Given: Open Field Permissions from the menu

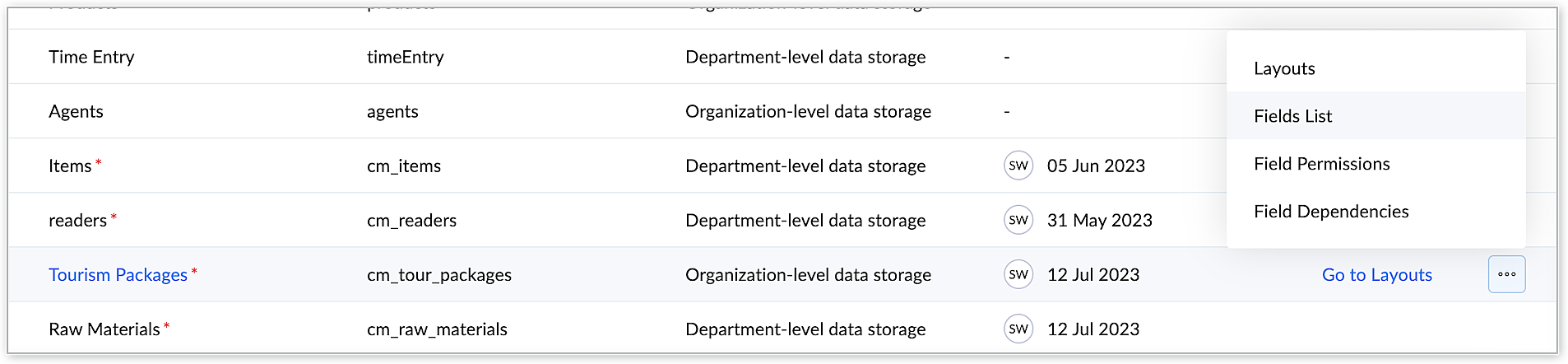Looking at the screenshot, I should tap(1321, 164).
